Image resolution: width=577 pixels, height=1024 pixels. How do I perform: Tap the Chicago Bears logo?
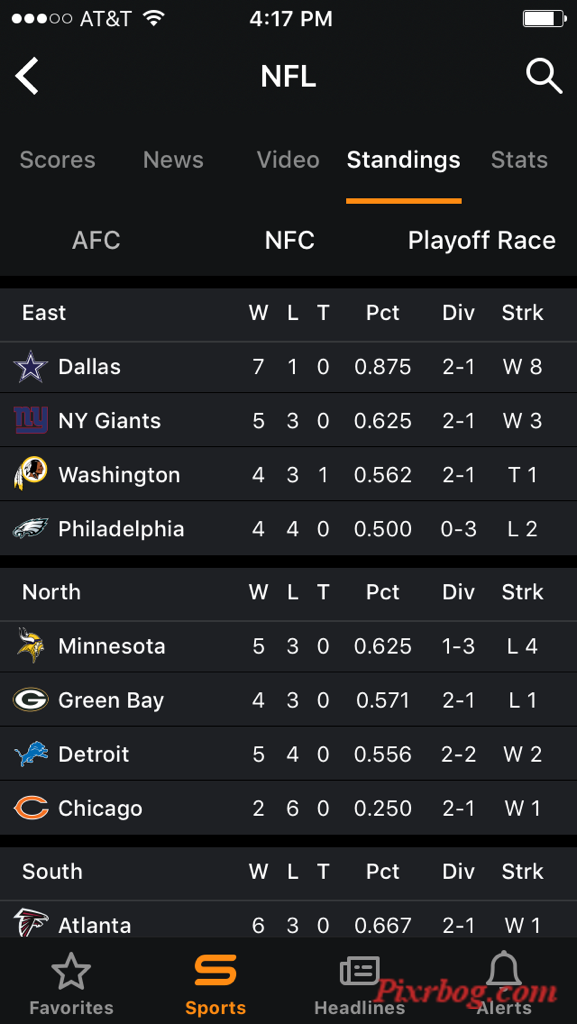tap(31, 808)
